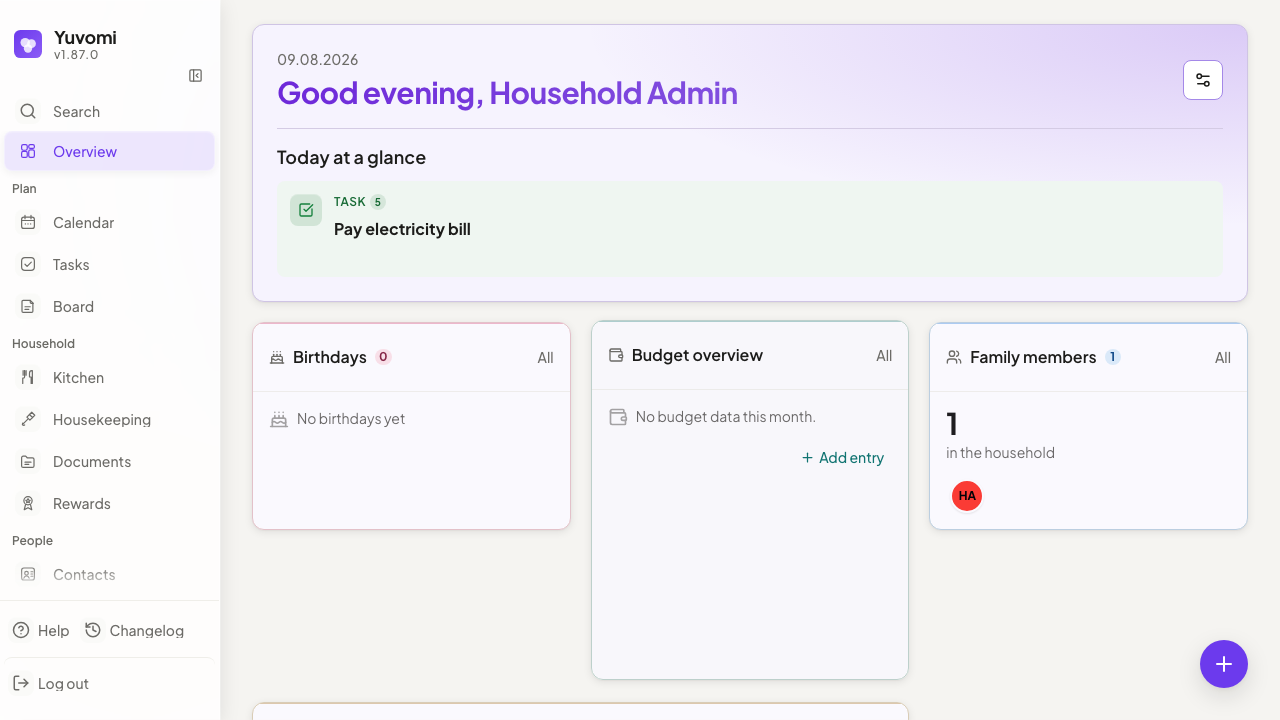Viewport: 1280px width, 720px height.
Task: Click No budget data this month text
Action: [x=726, y=417]
